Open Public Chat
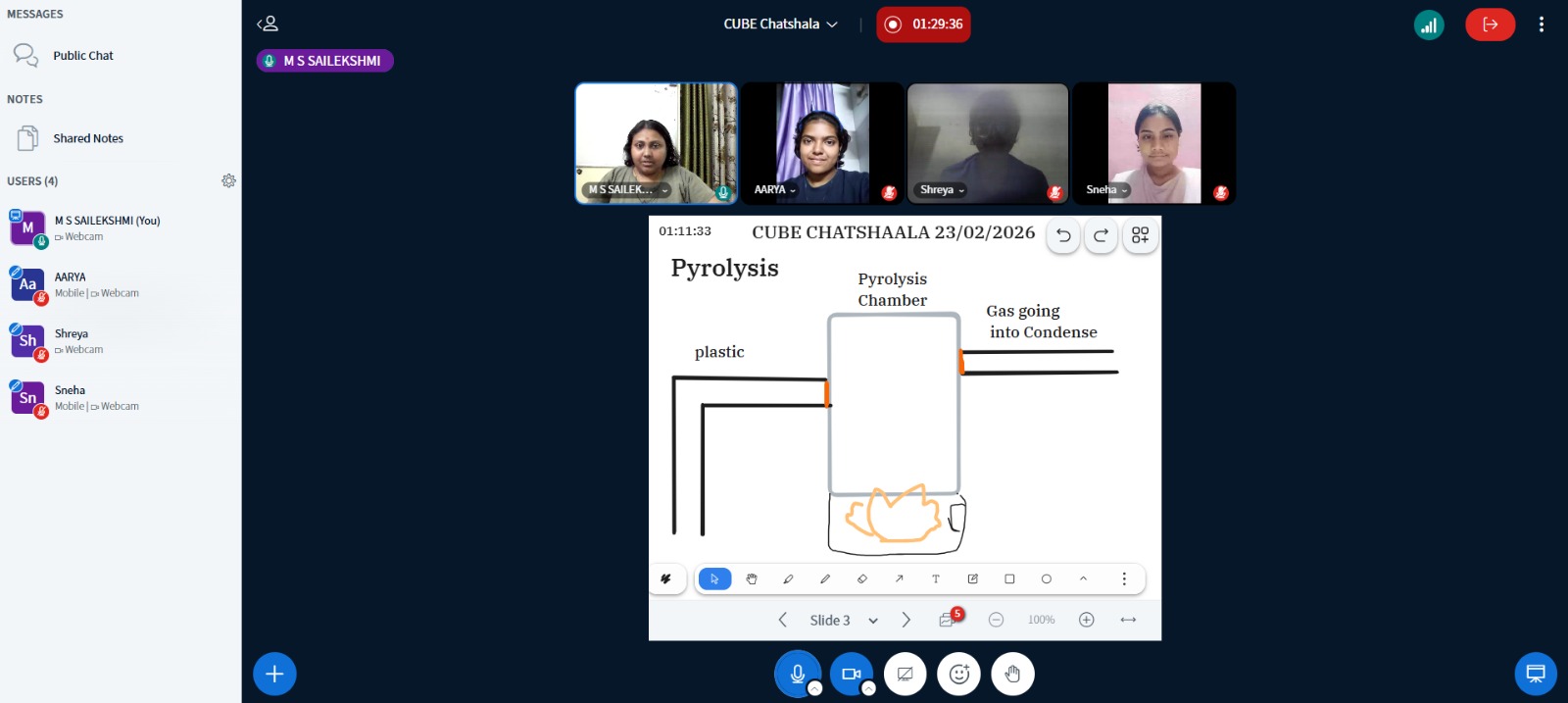 (x=82, y=56)
